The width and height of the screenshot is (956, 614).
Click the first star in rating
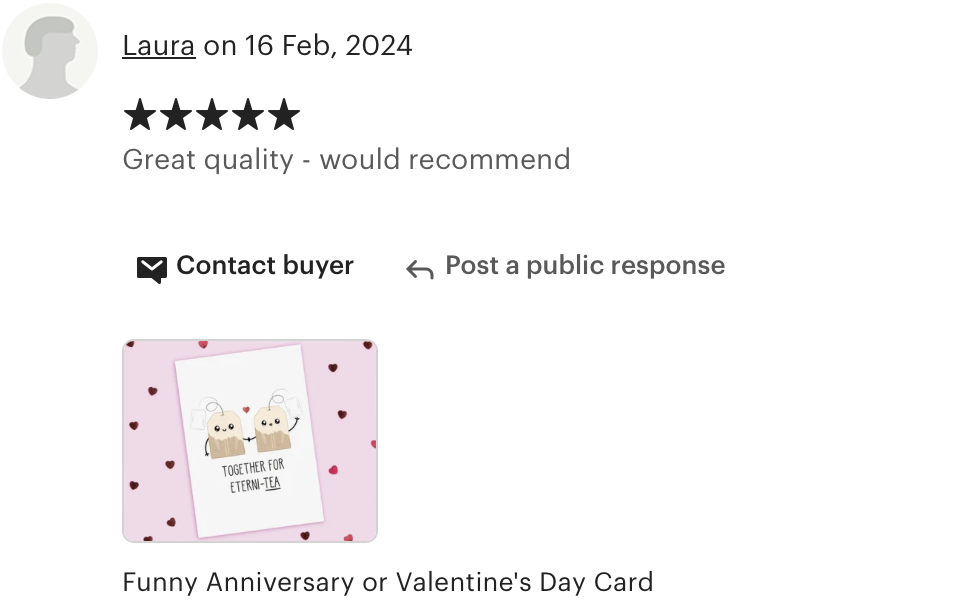(140, 115)
